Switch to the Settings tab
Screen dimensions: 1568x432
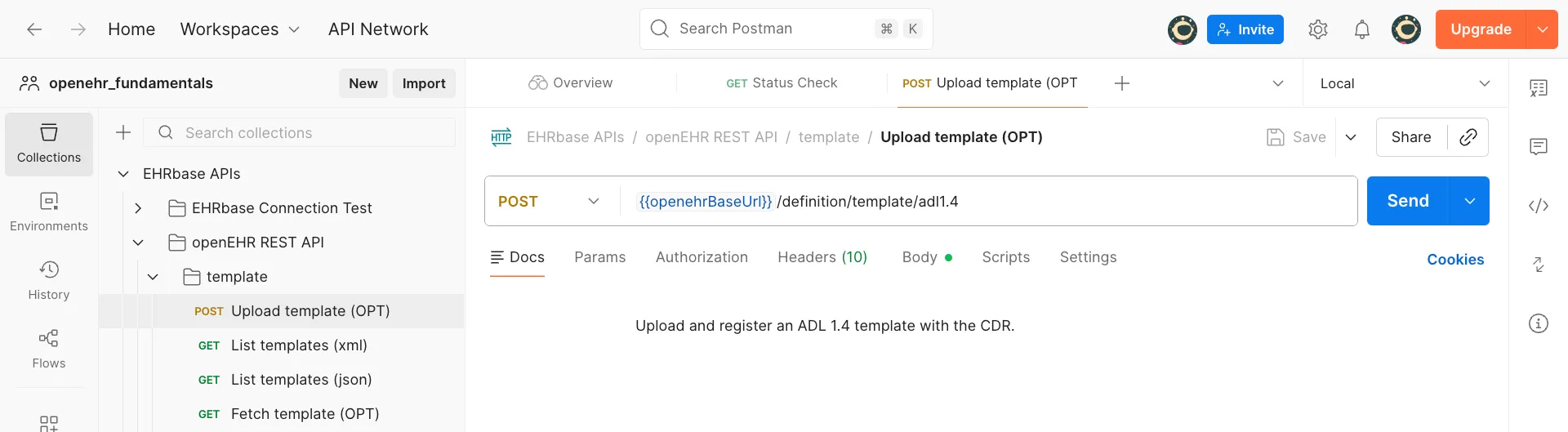click(x=1088, y=257)
